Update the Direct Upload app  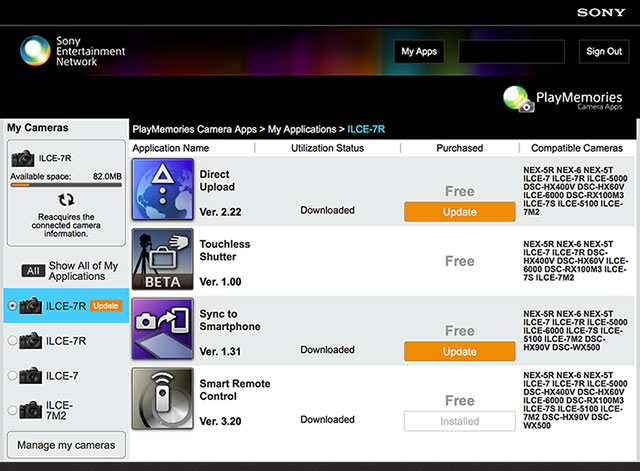(x=460, y=212)
